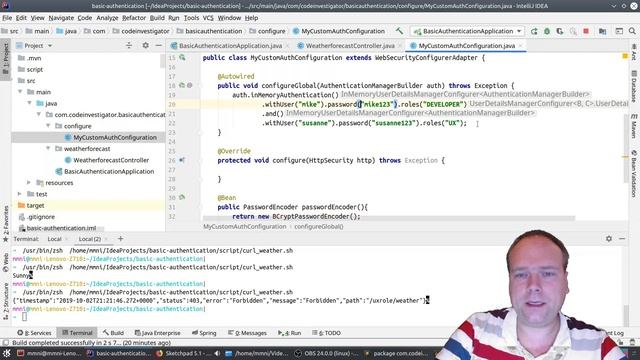This screenshot has height=360, width=640.
Task: Open the Favorites side tool window
Action: [x=6, y=223]
